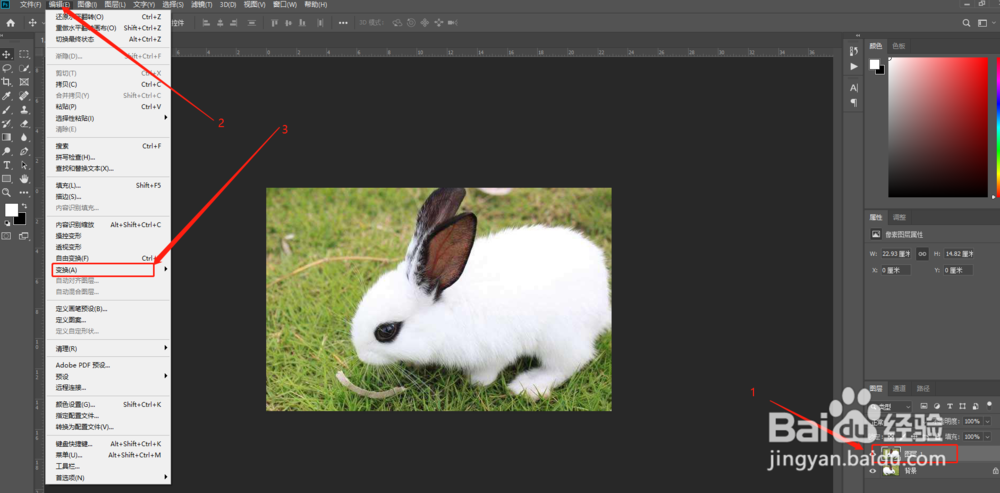Open the layer filter type dropdown
The width and height of the screenshot is (1000, 493).
(x=892, y=406)
